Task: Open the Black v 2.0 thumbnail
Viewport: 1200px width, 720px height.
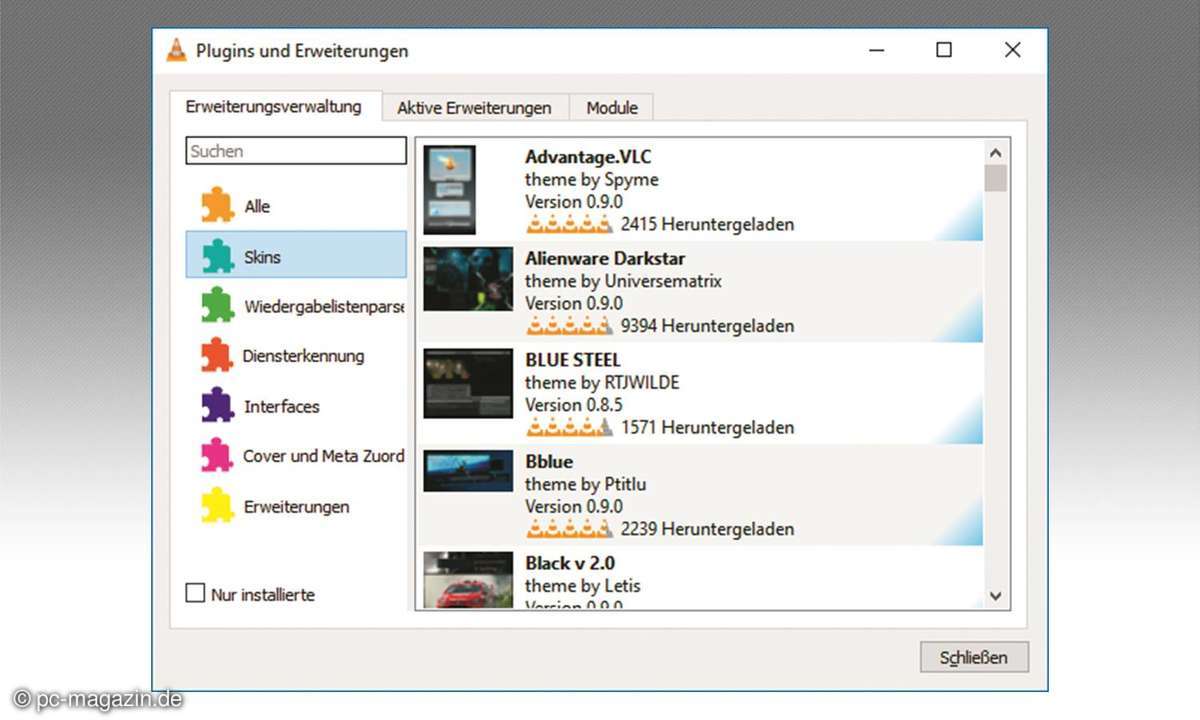Action: pos(468,580)
